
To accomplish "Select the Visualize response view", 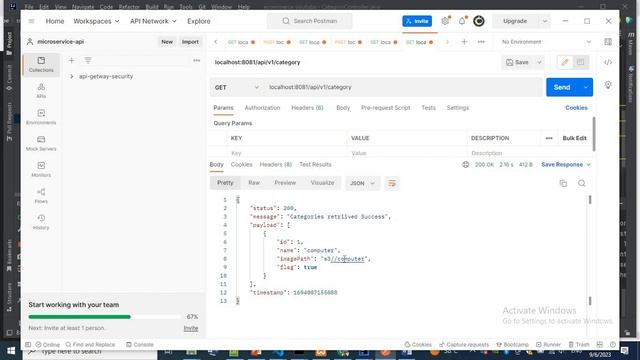I will [322, 183].
